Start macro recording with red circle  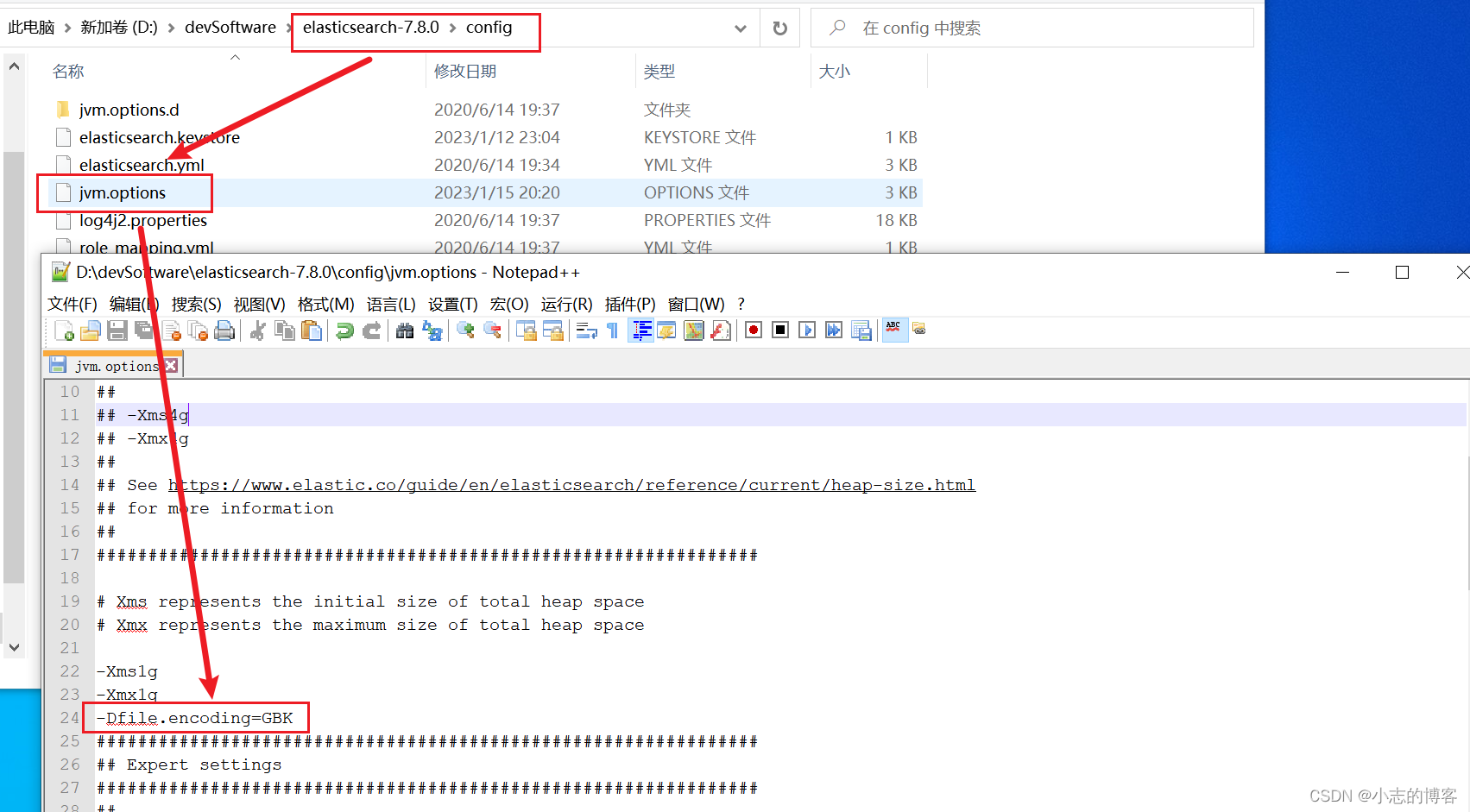754,330
